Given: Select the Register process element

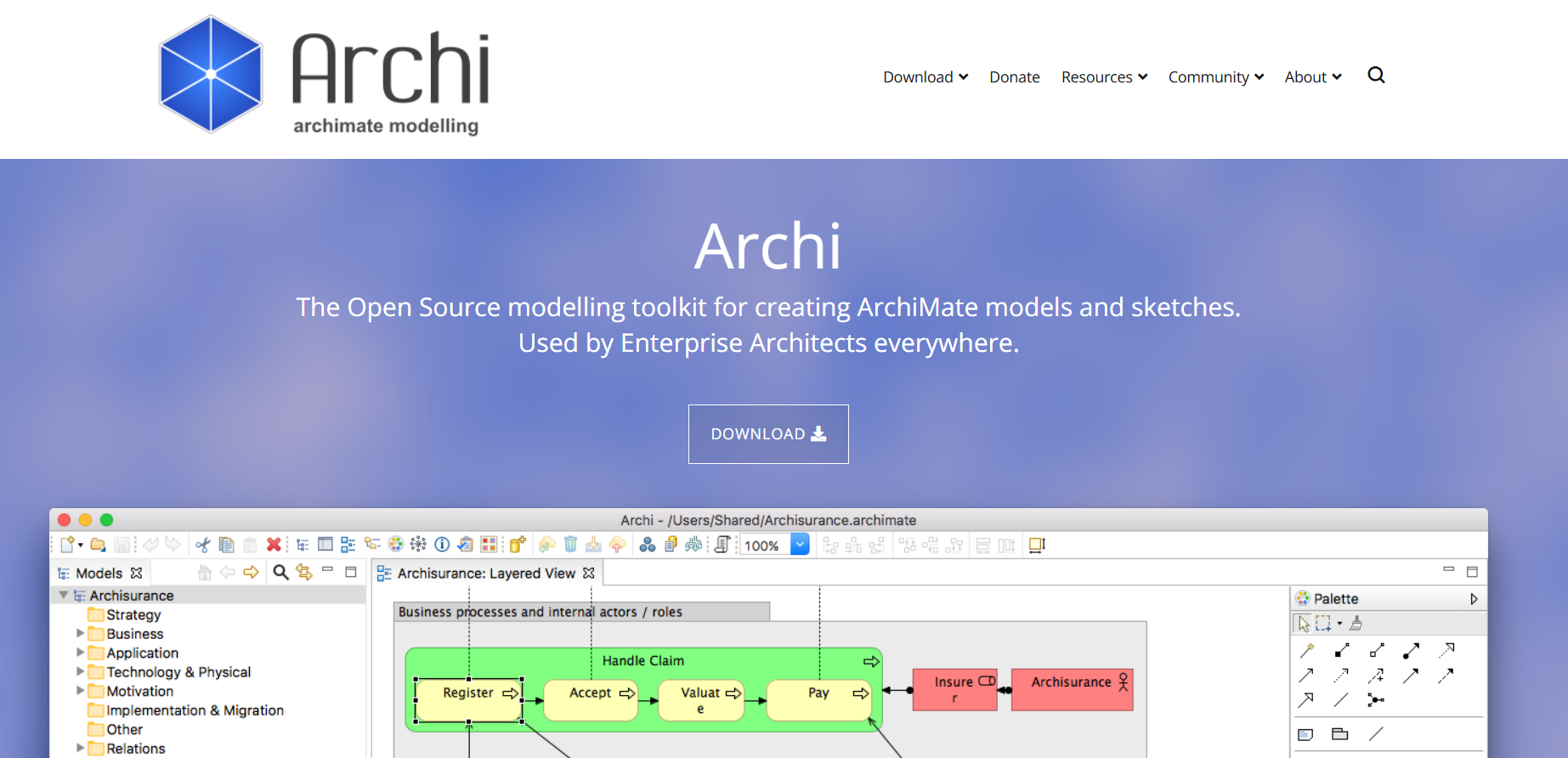Looking at the screenshot, I should 469,700.
